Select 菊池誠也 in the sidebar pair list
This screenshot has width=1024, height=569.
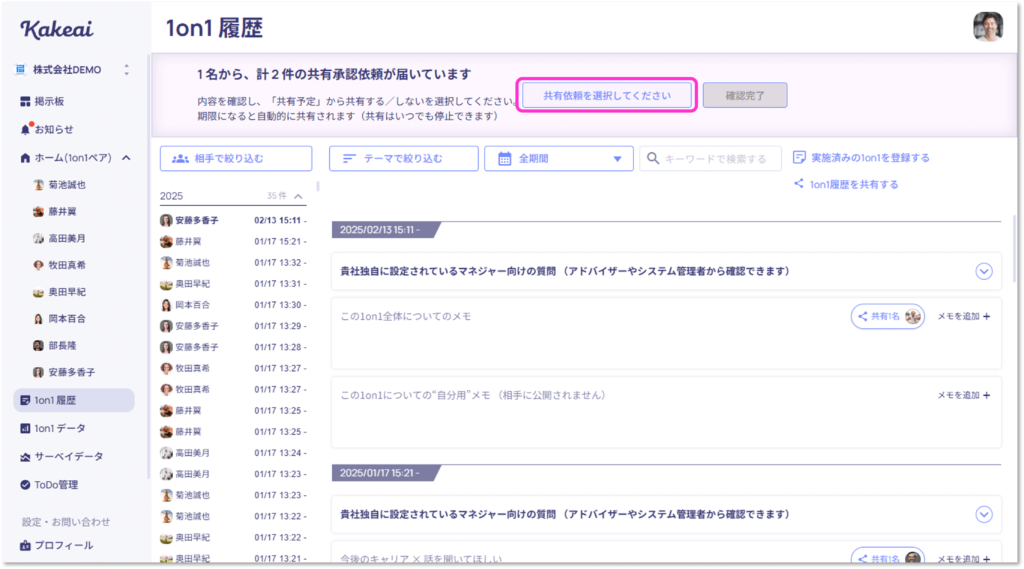tap(59, 185)
